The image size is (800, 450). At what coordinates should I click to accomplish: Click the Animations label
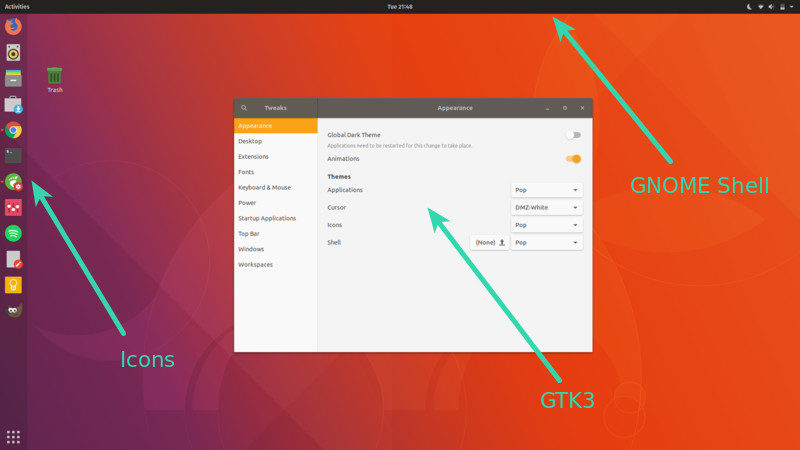[x=343, y=159]
